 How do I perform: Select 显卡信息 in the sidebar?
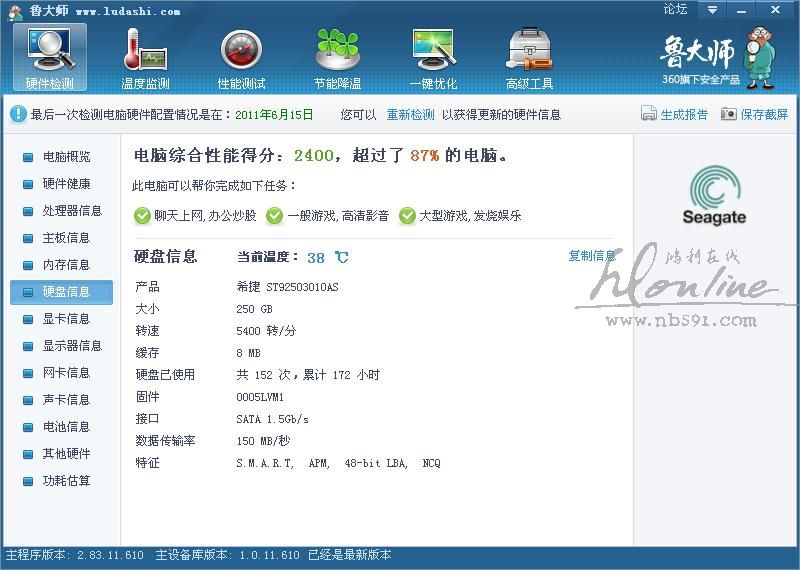[x=61, y=318]
